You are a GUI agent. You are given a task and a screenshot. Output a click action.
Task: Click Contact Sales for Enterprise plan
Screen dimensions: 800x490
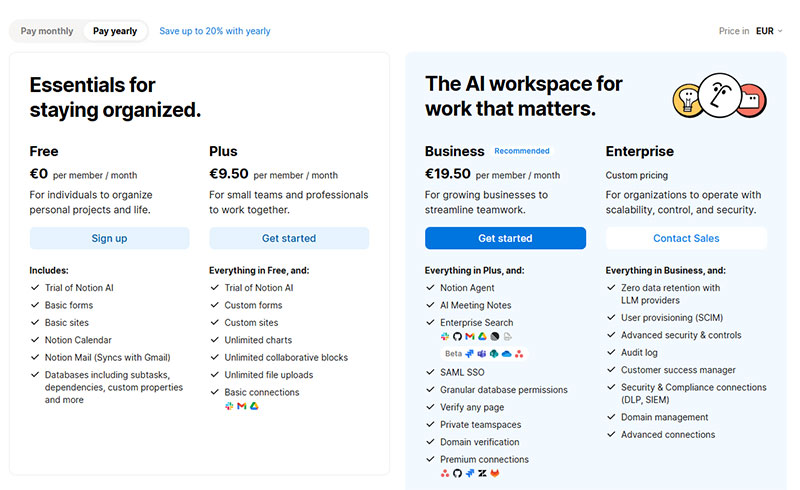point(686,238)
